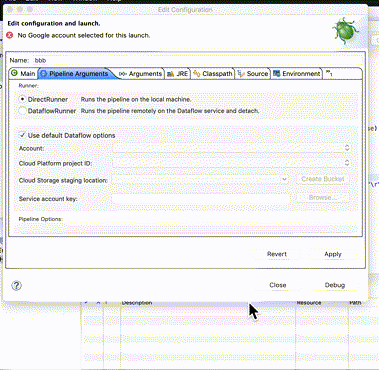Select the DirectRunner radio button
The image size is (379, 370).
pyautogui.click(x=22, y=99)
